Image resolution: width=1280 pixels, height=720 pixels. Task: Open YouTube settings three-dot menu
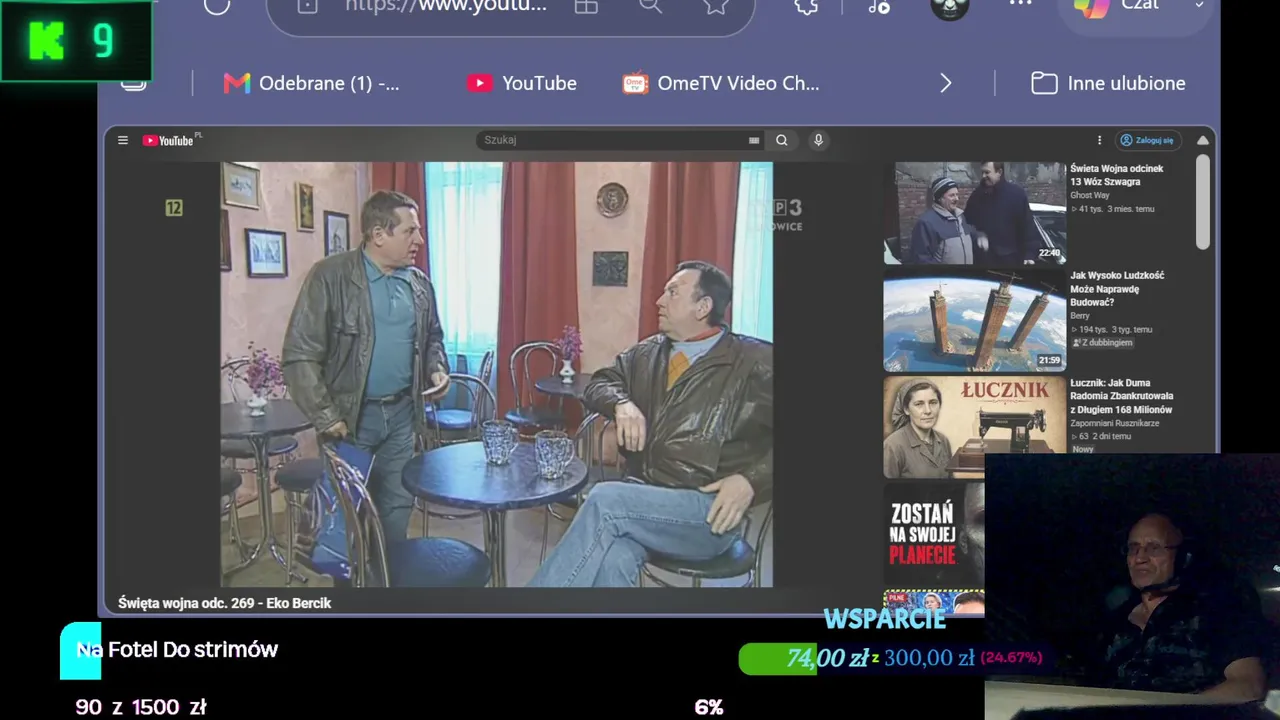click(1099, 141)
